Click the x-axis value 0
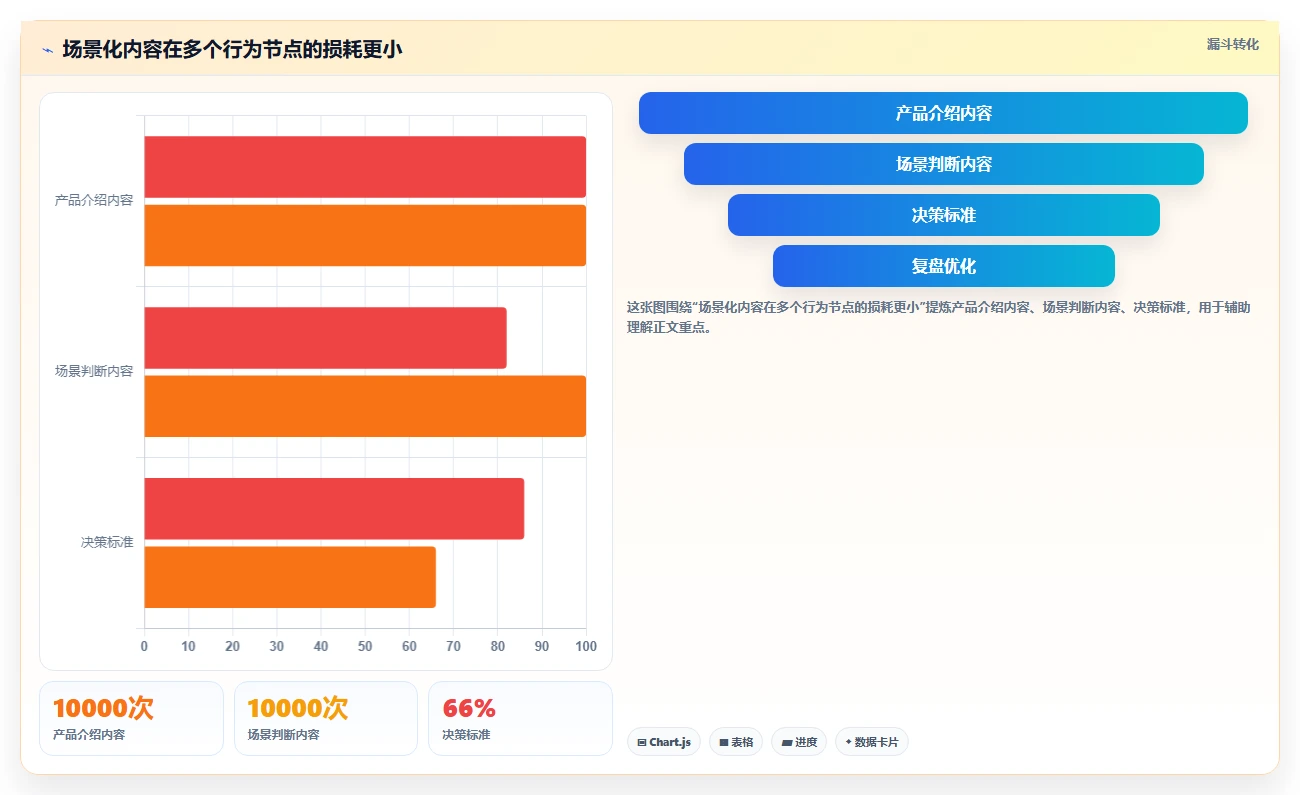 coord(144,646)
